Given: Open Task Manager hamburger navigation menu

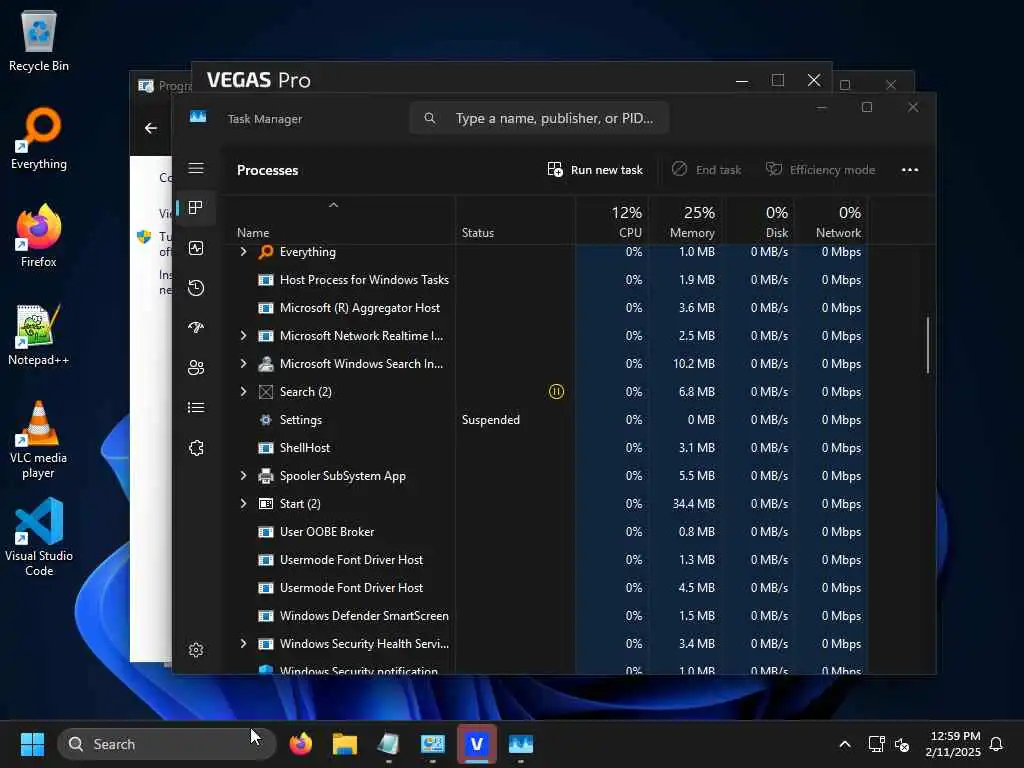Looking at the screenshot, I should [196, 168].
